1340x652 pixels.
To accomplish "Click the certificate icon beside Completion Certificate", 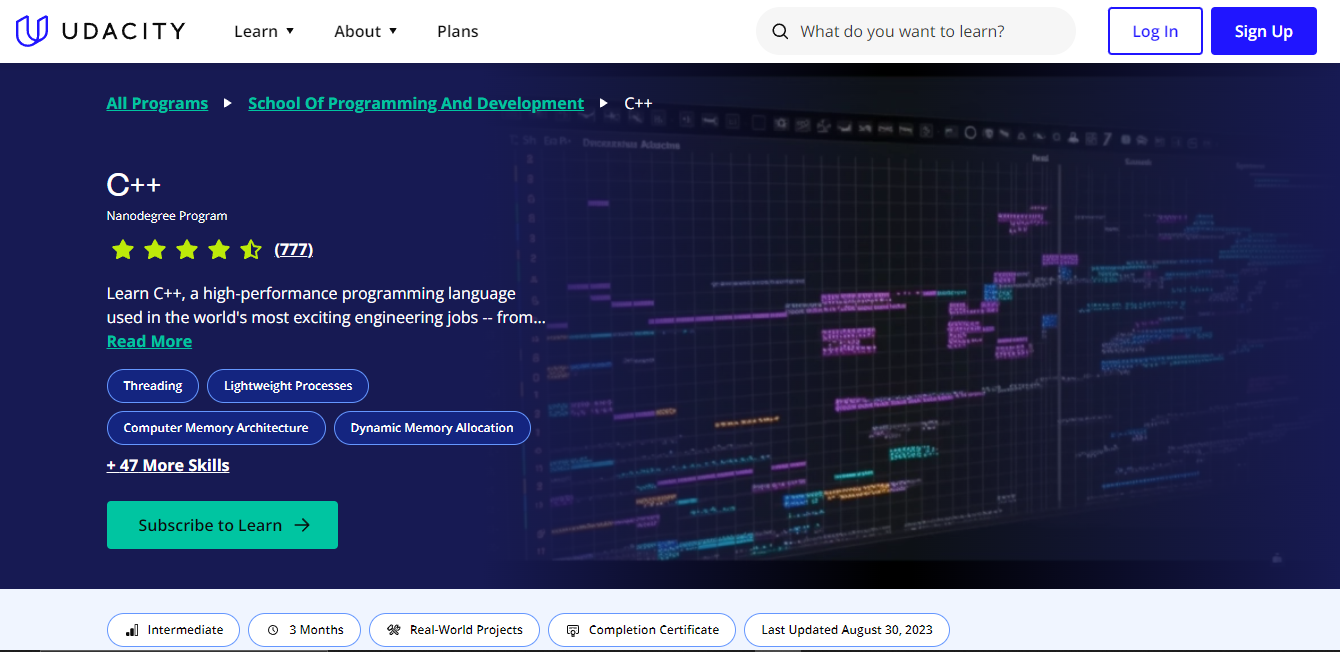I will coord(573,630).
